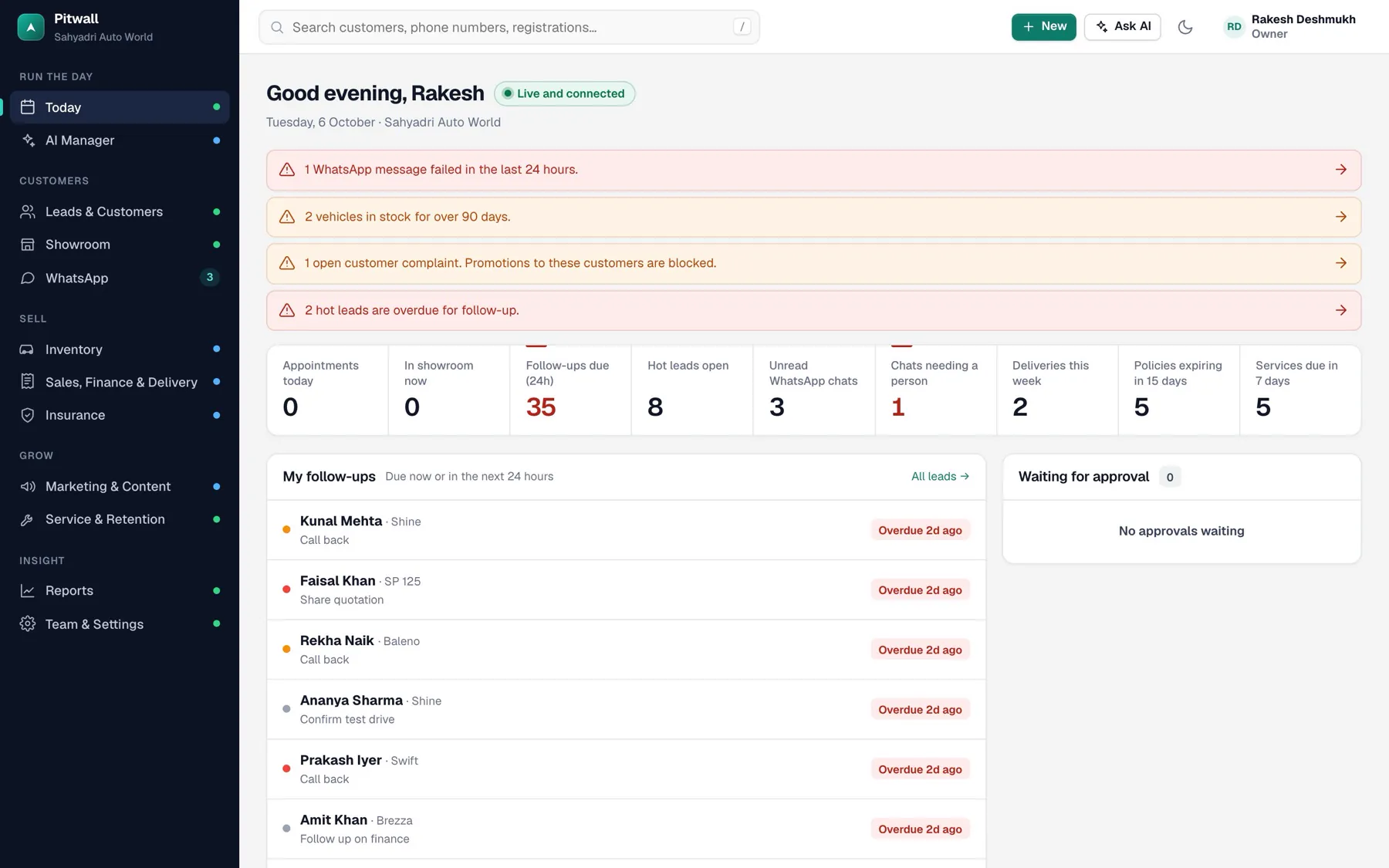
Task: Click the search customers input field
Action: (x=509, y=27)
